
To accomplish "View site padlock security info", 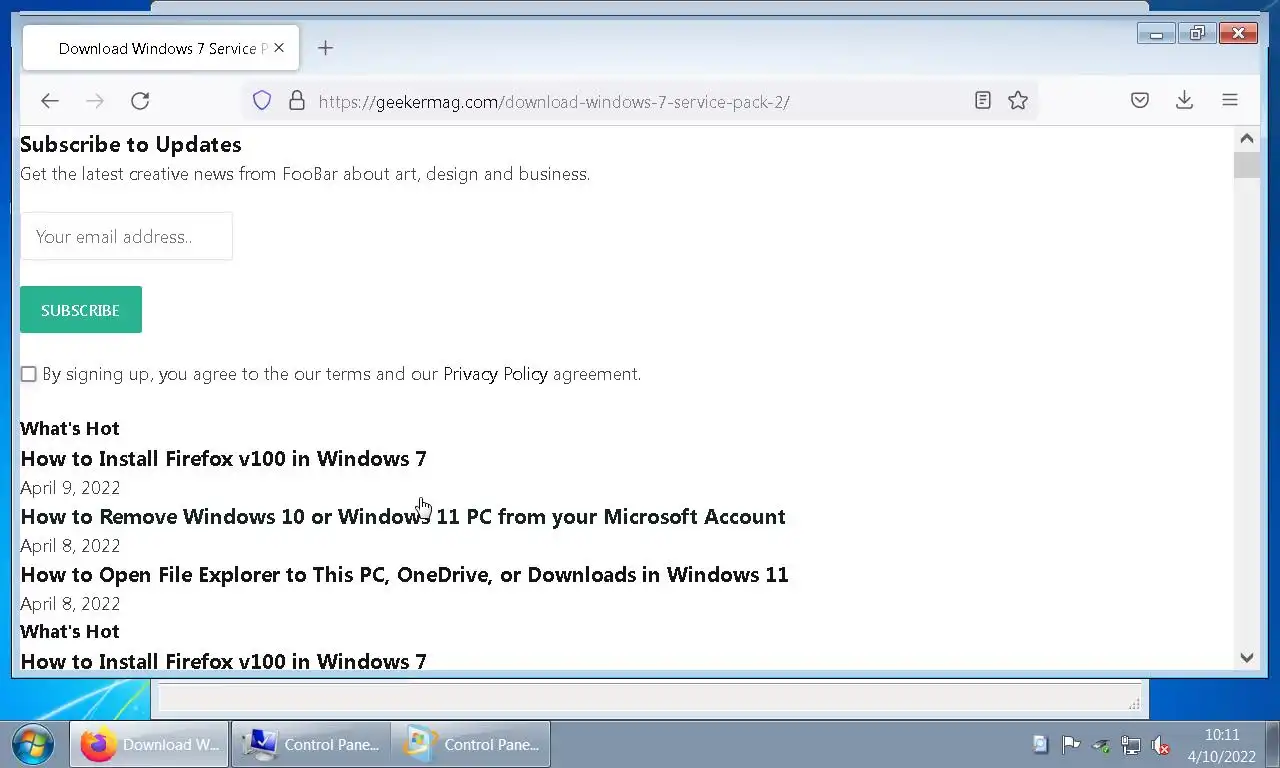I will (296, 101).
